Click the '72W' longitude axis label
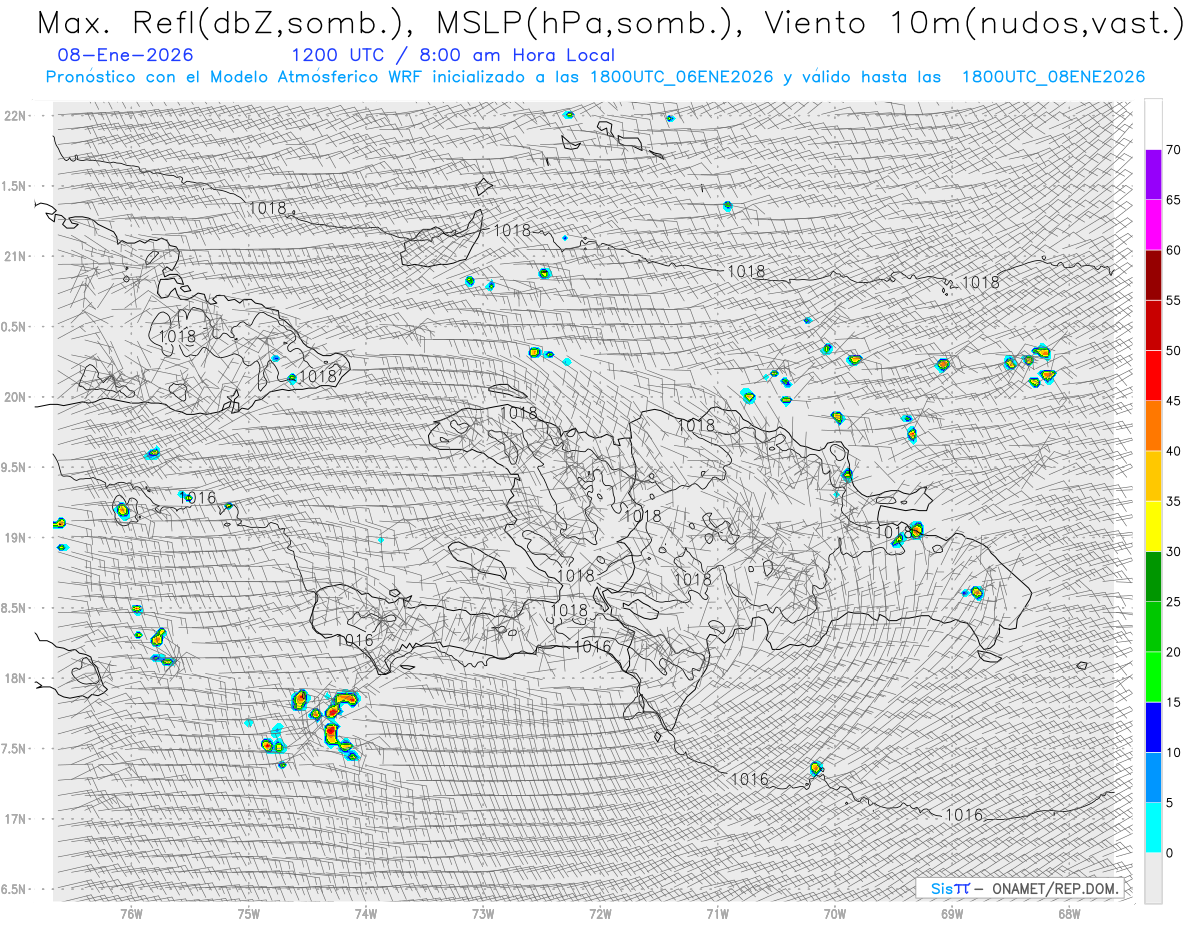This screenshot has height=927, width=1200. 600,914
